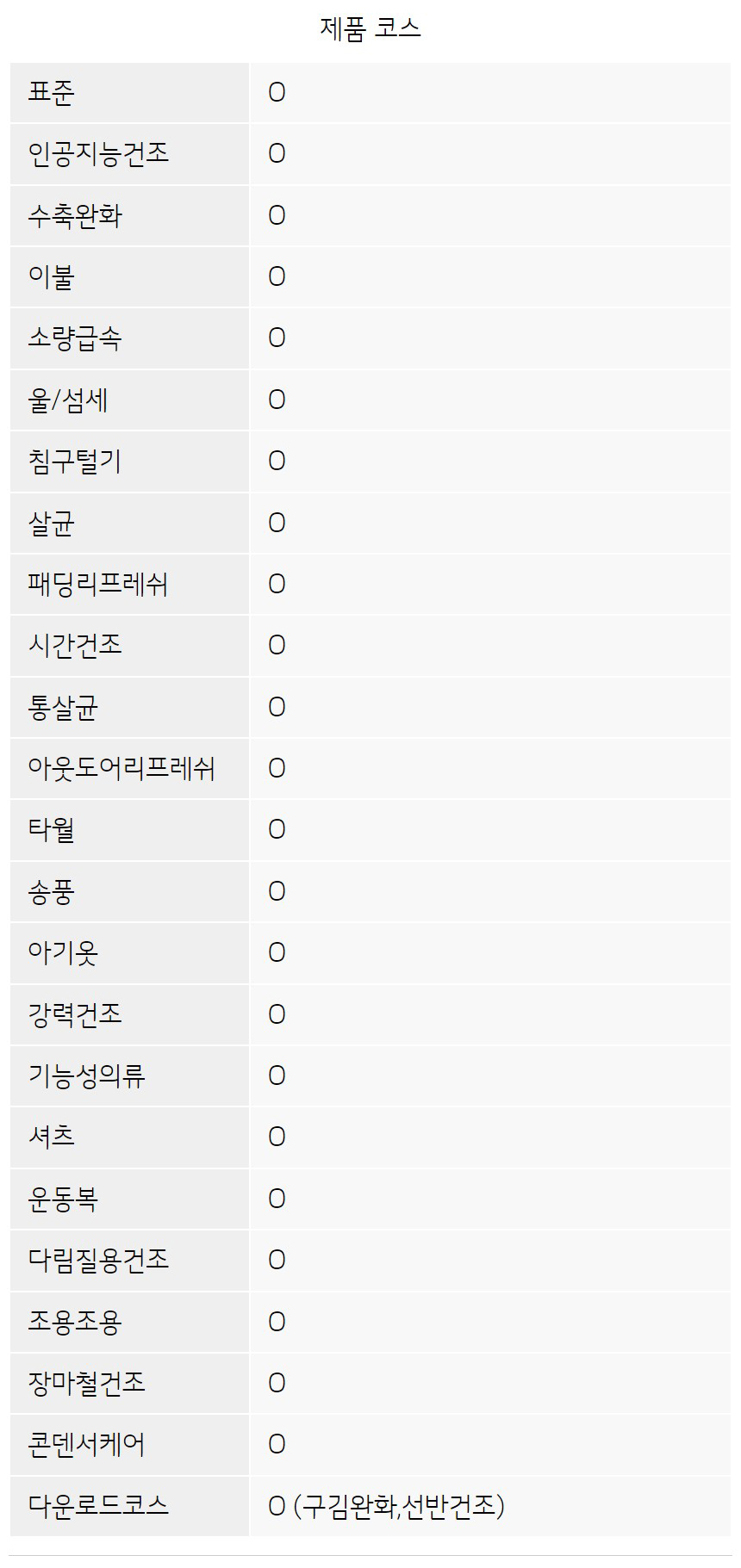Select the 아웃도어리프레쉬 row label
The height and width of the screenshot is (1568, 741).
(121, 768)
